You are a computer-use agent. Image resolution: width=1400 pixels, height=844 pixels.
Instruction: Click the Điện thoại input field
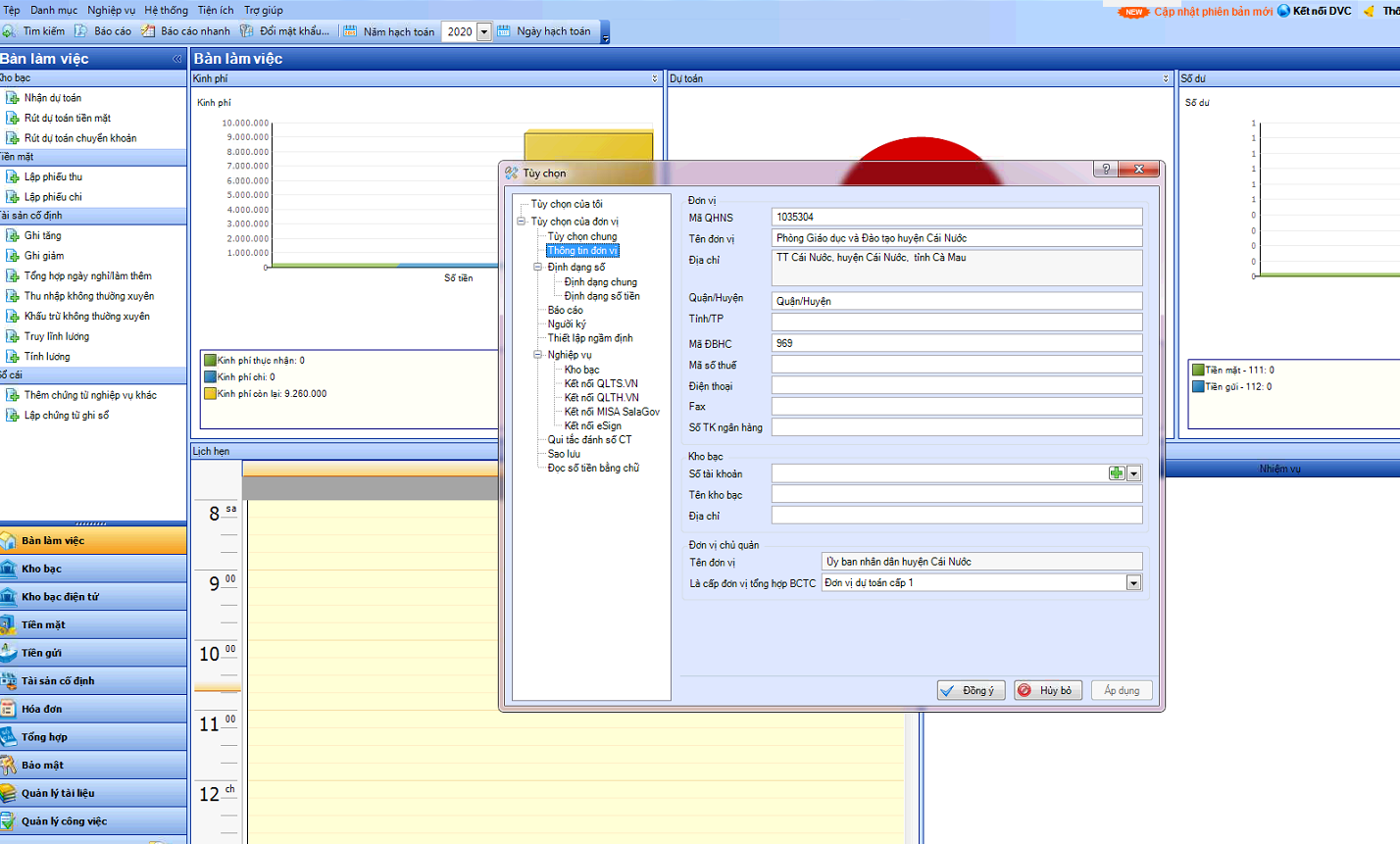[957, 386]
